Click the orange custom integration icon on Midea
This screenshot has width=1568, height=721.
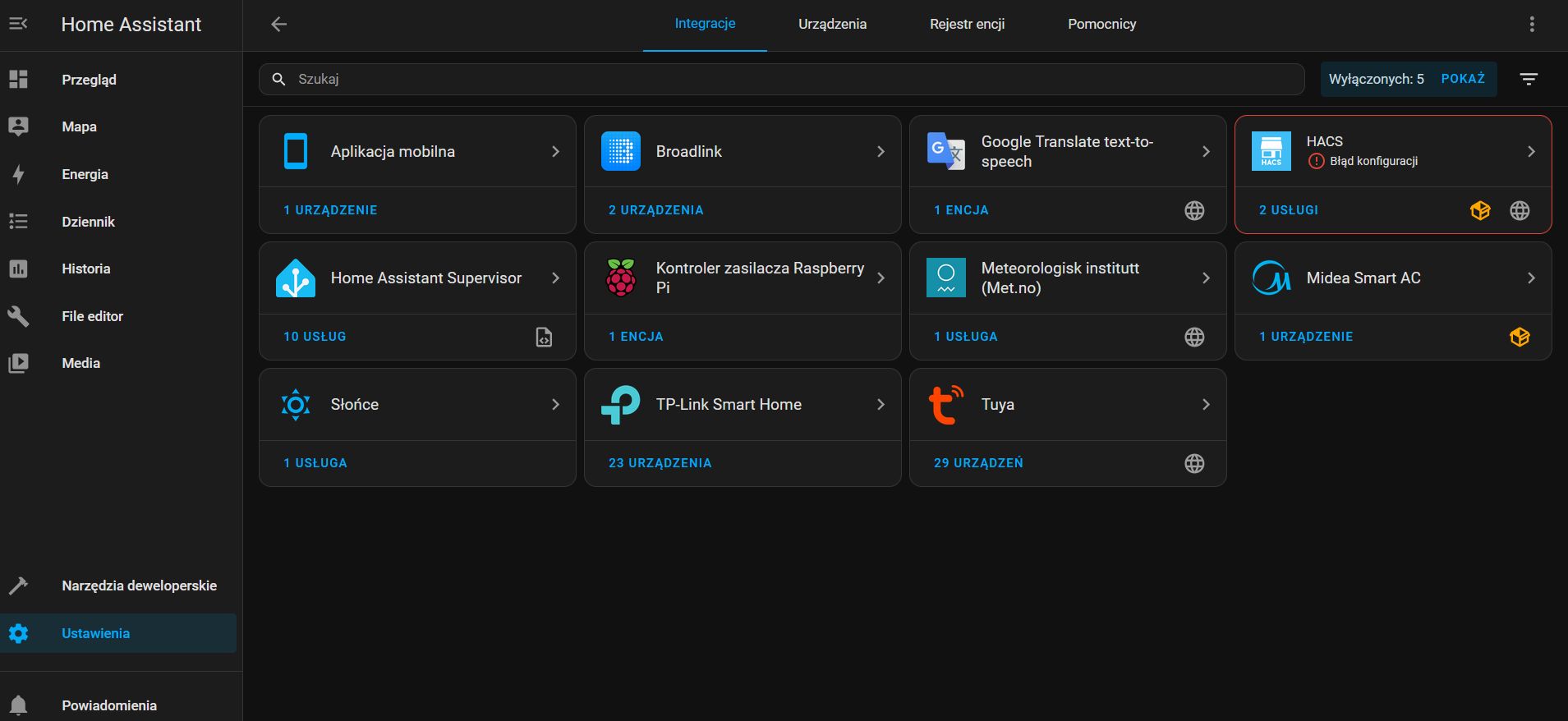pos(1519,337)
